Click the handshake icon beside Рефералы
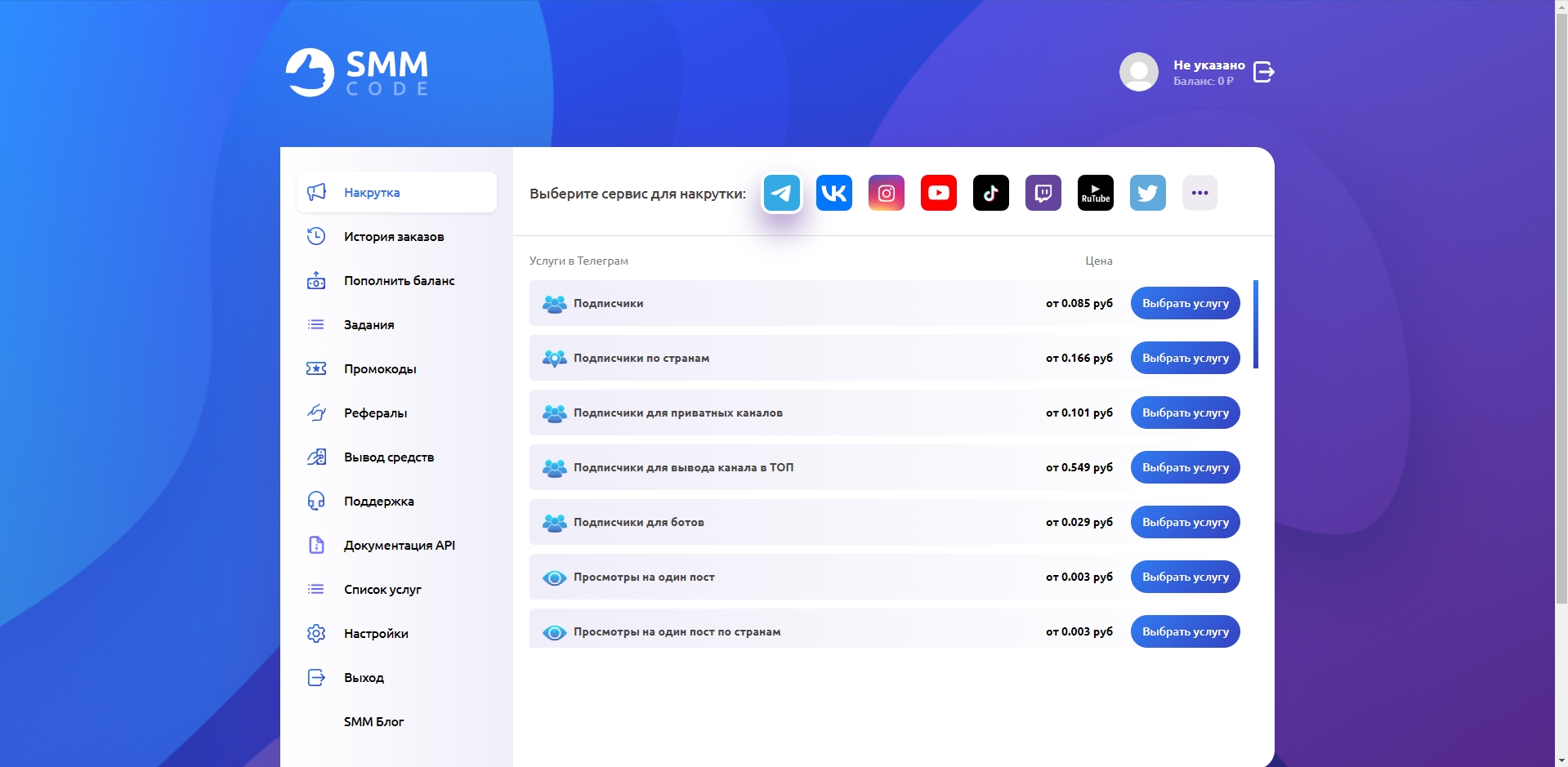Image resolution: width=1568 pixels, height=767 pixels. 316,412
